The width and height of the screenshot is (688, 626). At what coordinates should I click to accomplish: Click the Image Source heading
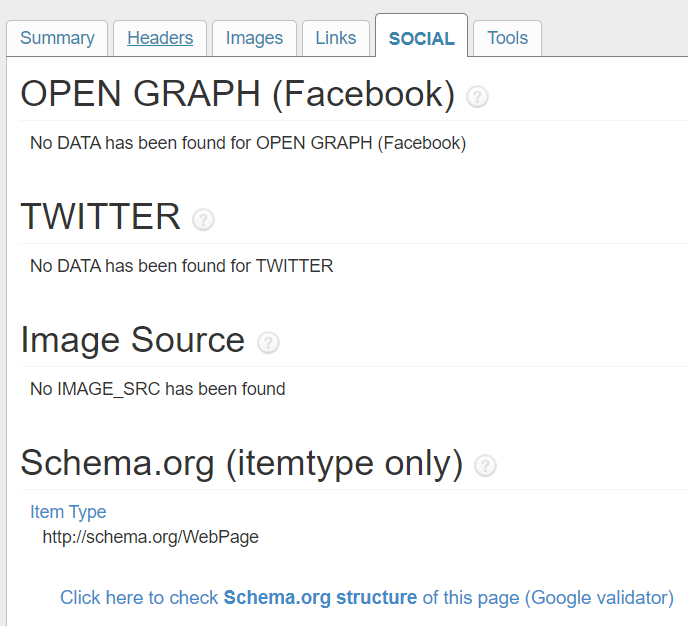[x=133, y=340]
